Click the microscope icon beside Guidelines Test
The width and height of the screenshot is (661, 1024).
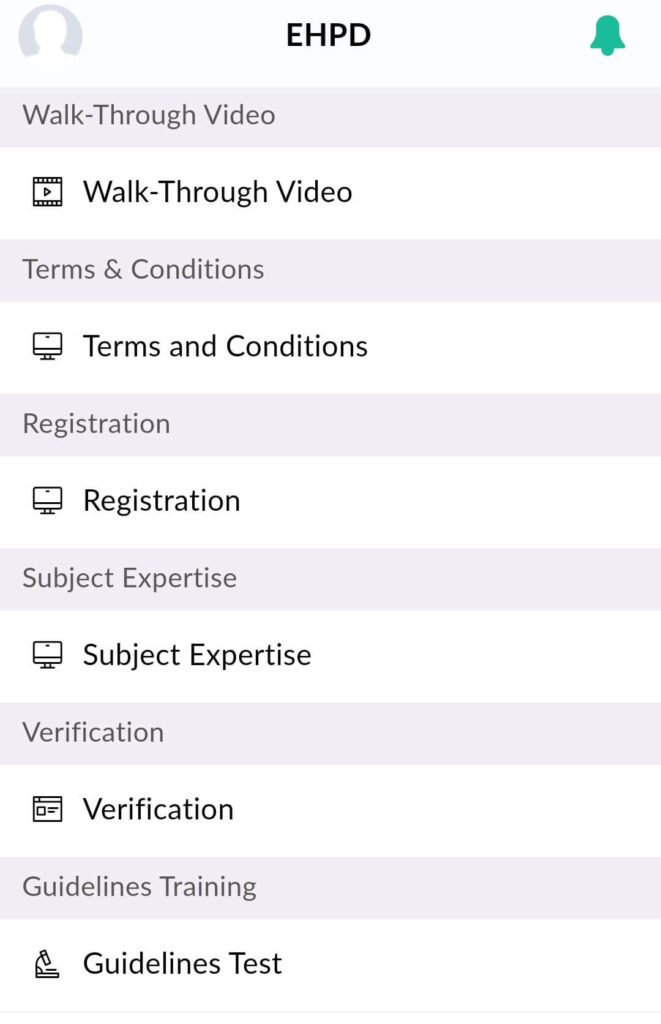(46, 964)
